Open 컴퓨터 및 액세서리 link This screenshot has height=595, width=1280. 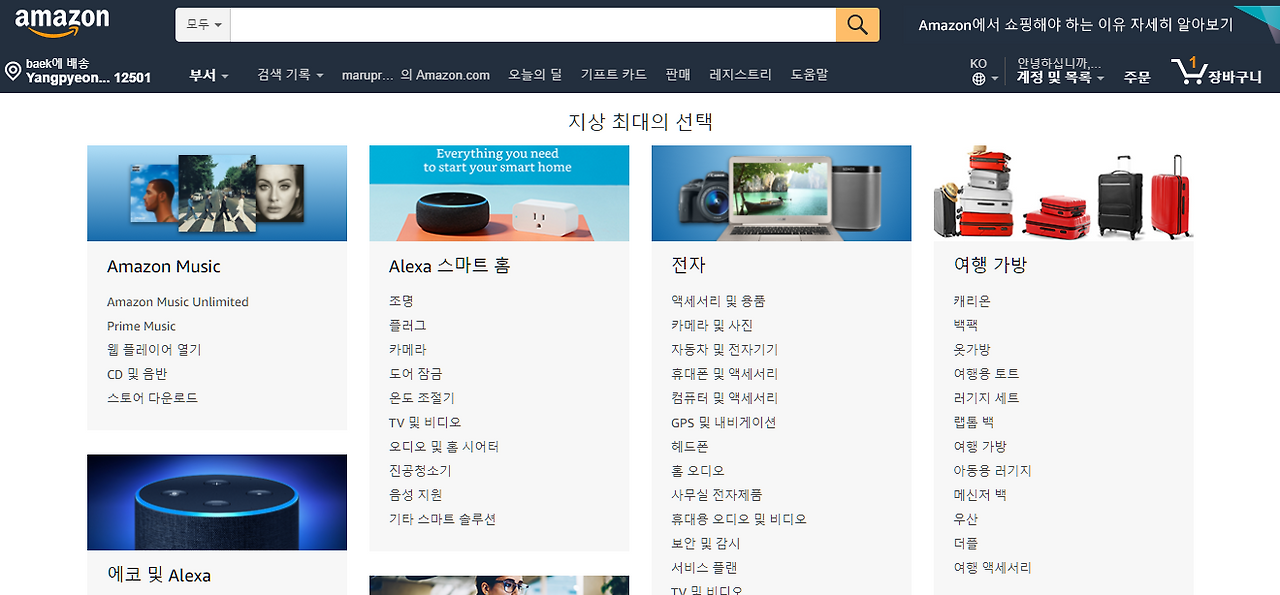pos(725,398)
